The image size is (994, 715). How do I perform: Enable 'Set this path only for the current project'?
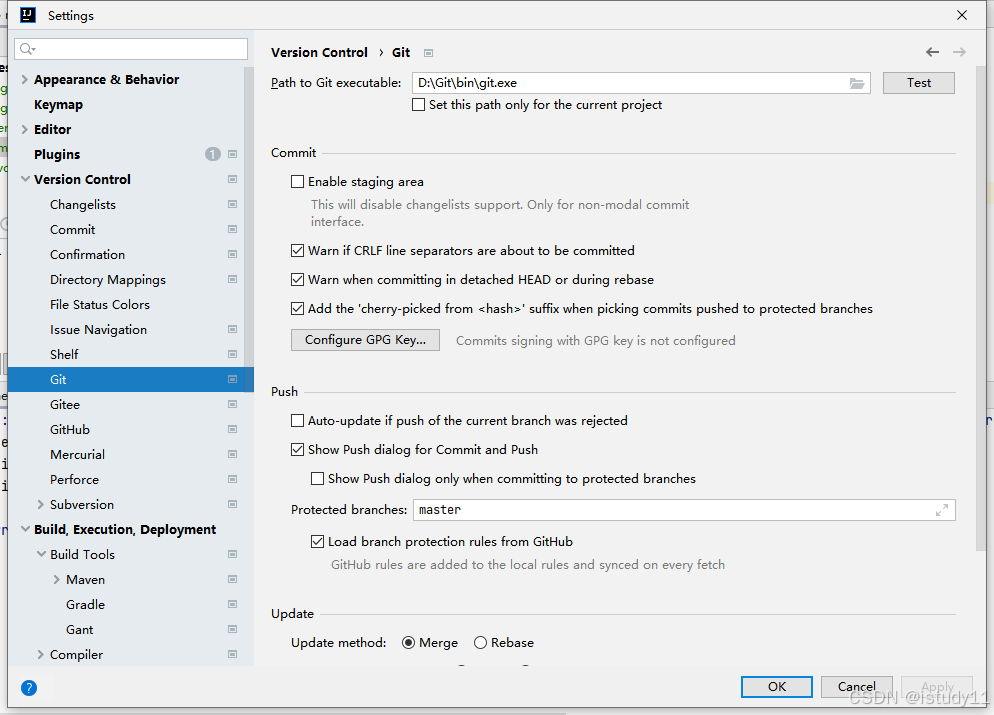tap(418, 105)
